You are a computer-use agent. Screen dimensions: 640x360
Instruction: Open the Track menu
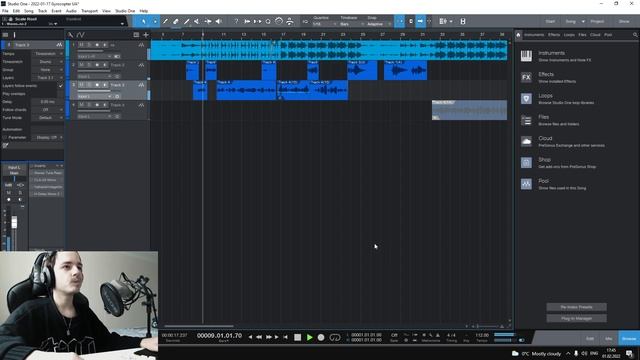(x=42, y=11)
